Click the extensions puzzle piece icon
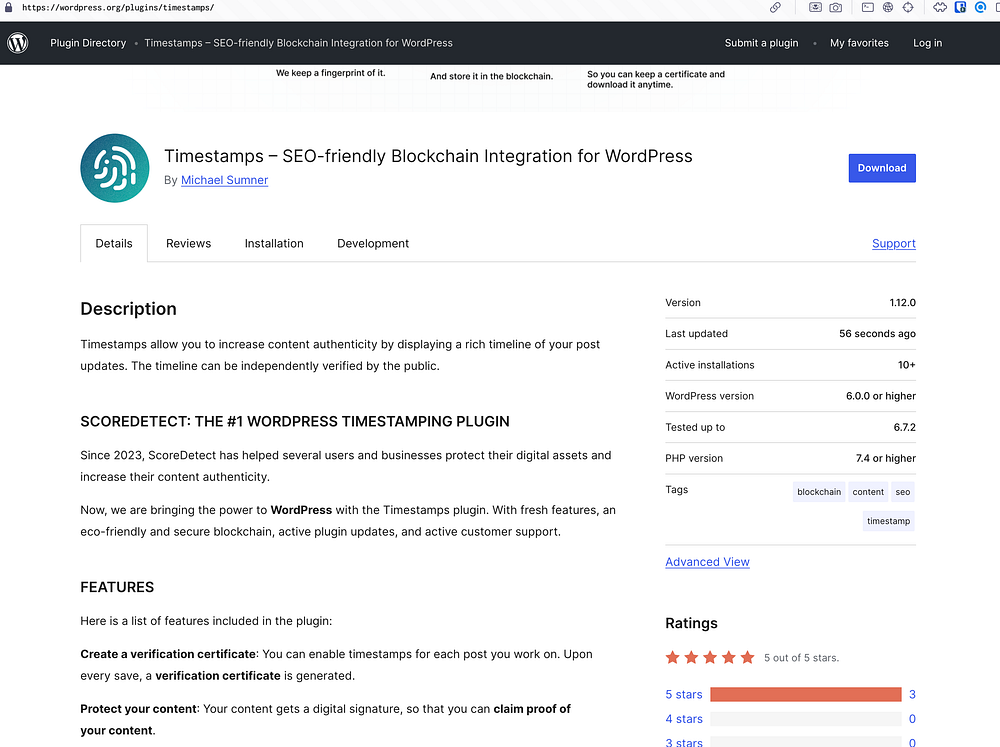The image size is (1000, 747). tap(940, 7)
